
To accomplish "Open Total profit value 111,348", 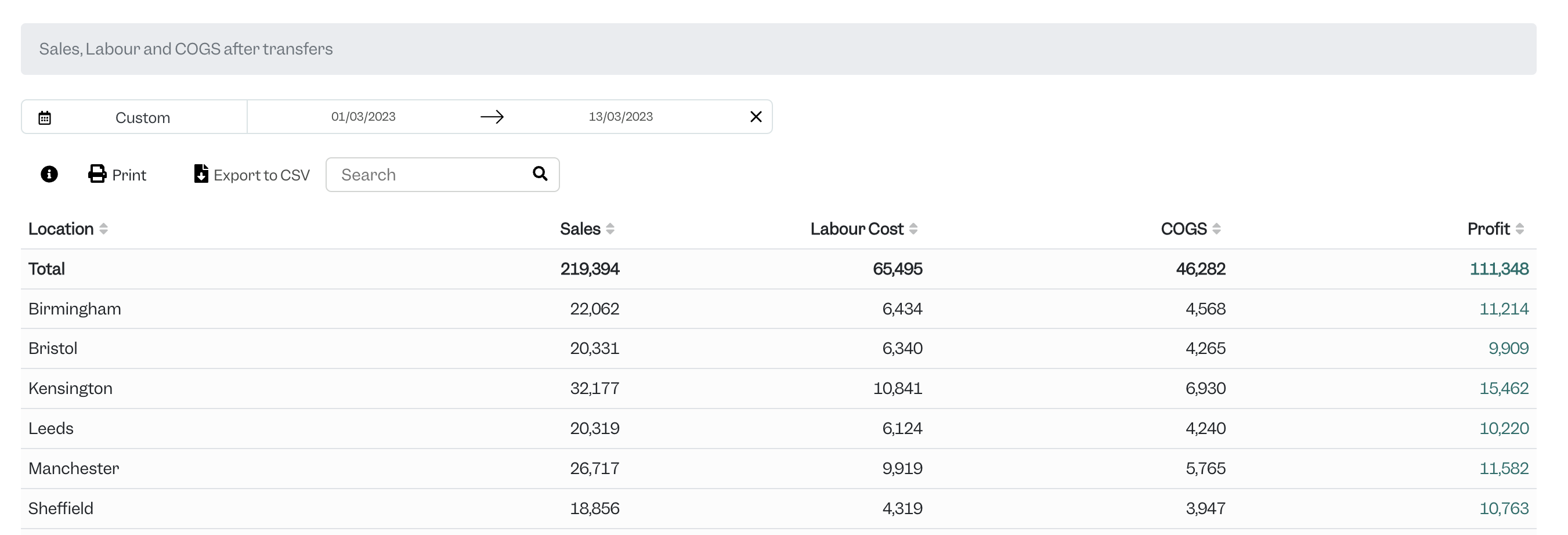I will click(1498, 269).
